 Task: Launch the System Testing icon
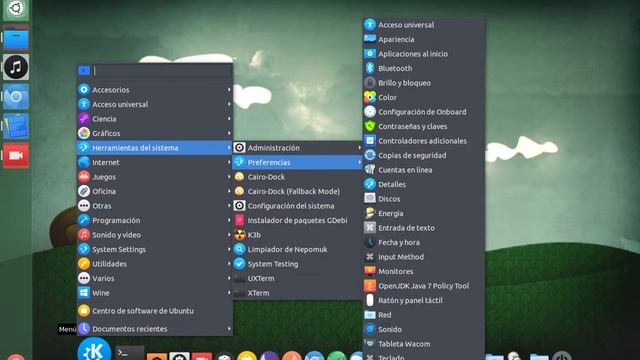tap(240, 264)
